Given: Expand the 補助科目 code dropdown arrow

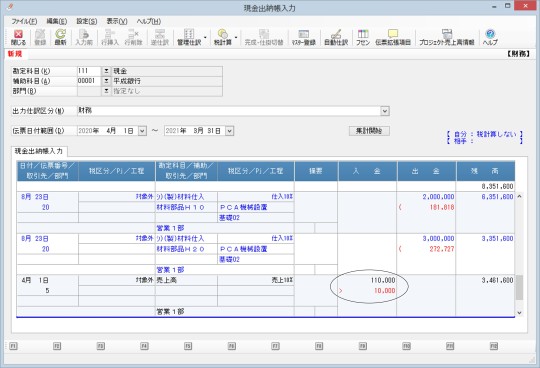Looking at the screenshot, I should coord(106,81).
